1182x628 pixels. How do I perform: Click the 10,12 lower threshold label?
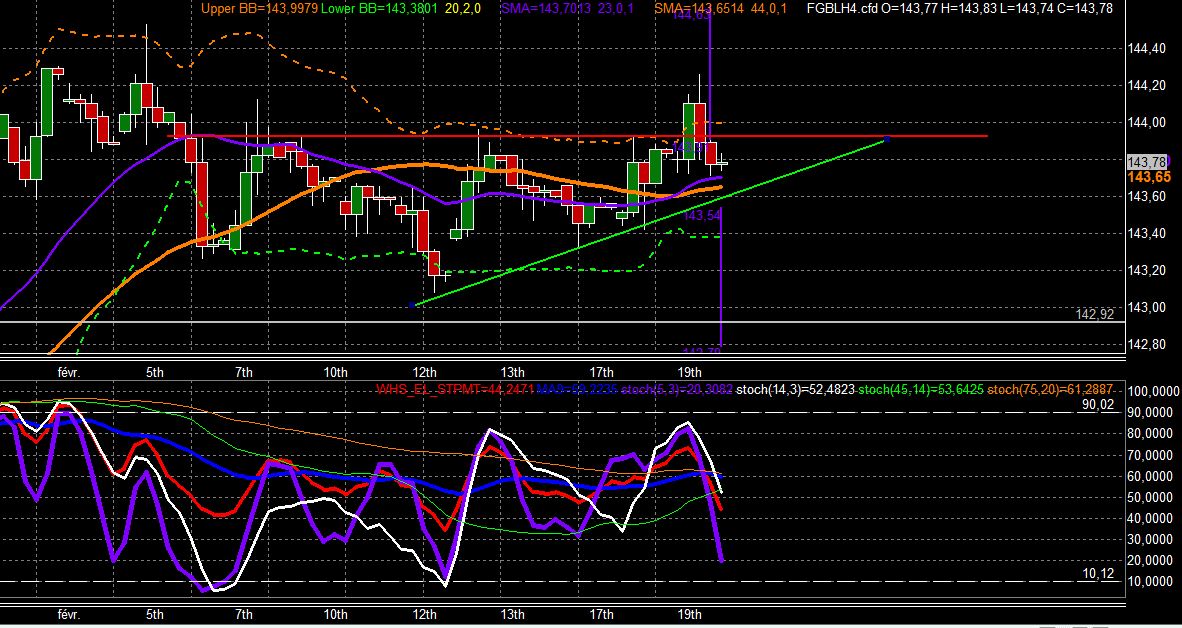(1098, 574)
